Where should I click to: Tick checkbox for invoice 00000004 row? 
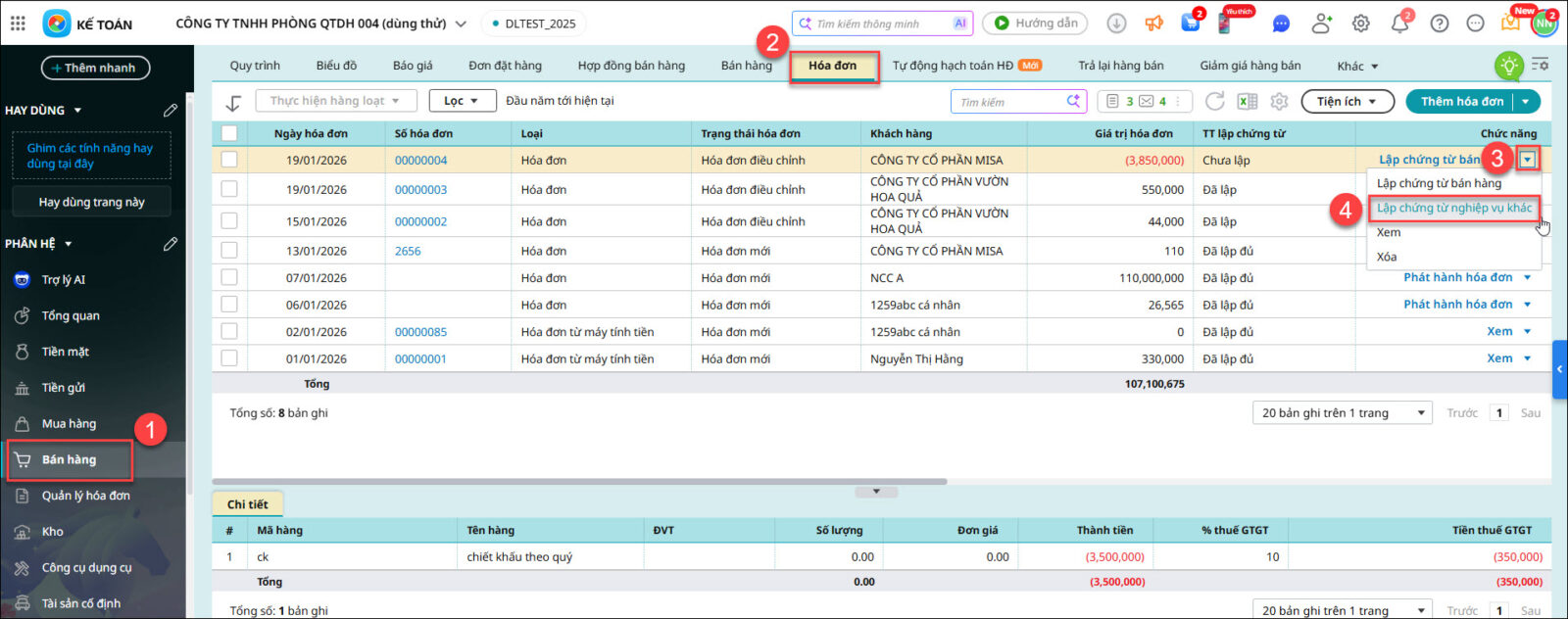[229, 160]
